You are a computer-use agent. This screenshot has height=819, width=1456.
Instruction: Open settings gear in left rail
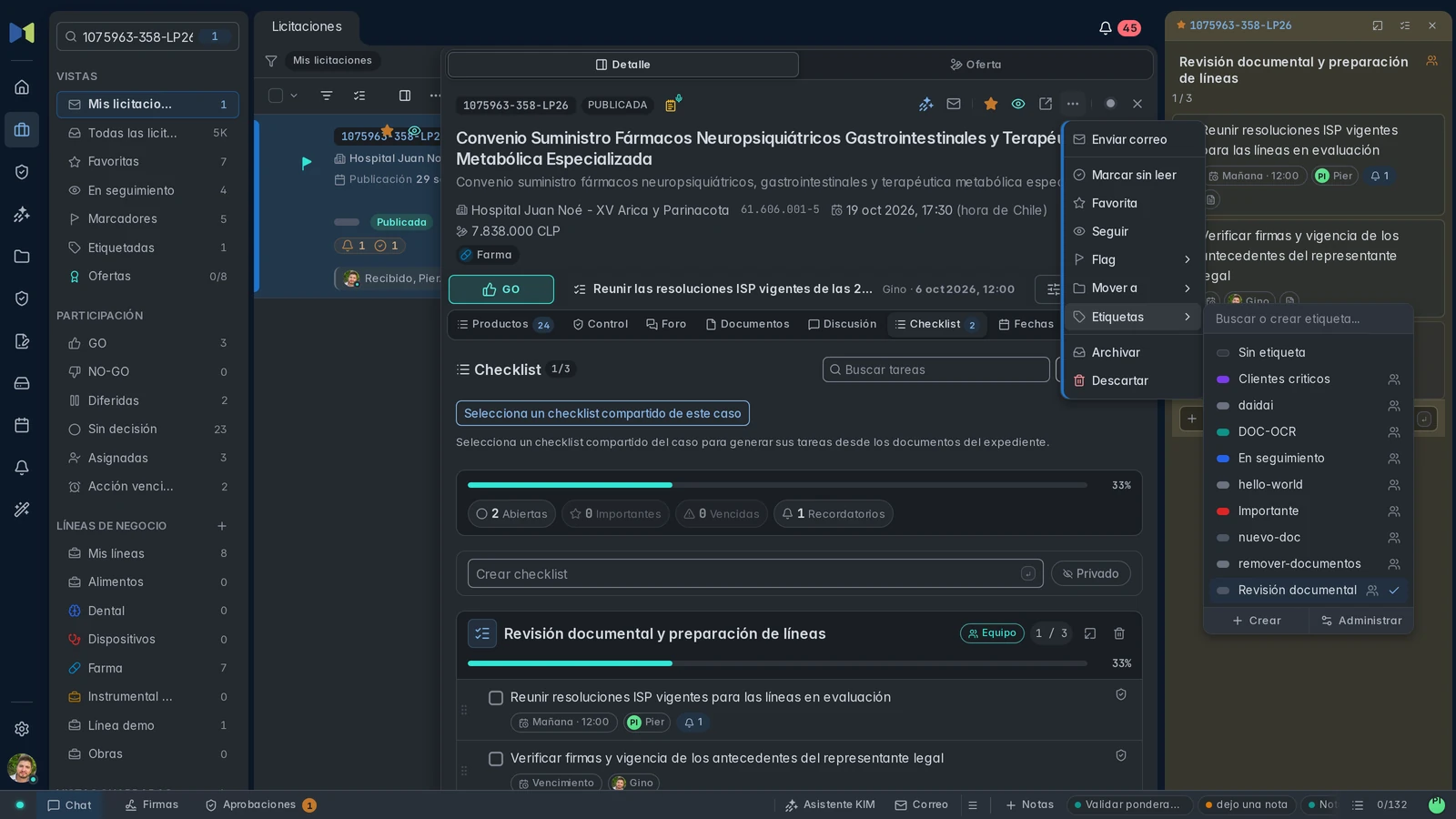[x=22, y=729]
